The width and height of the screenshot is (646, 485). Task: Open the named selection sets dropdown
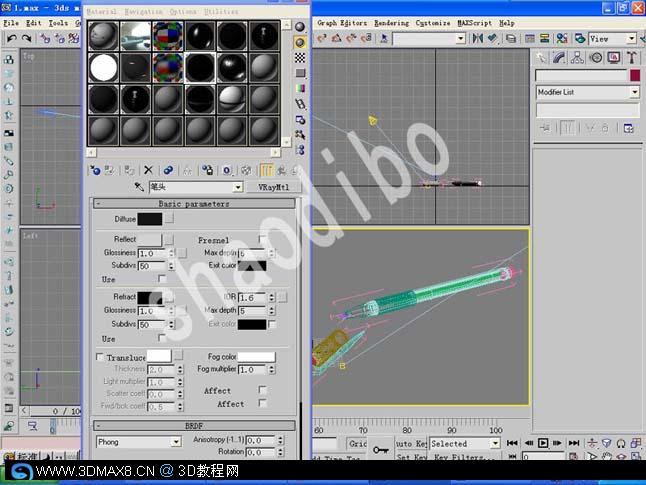pyautogui.click(x=461, y=39)
